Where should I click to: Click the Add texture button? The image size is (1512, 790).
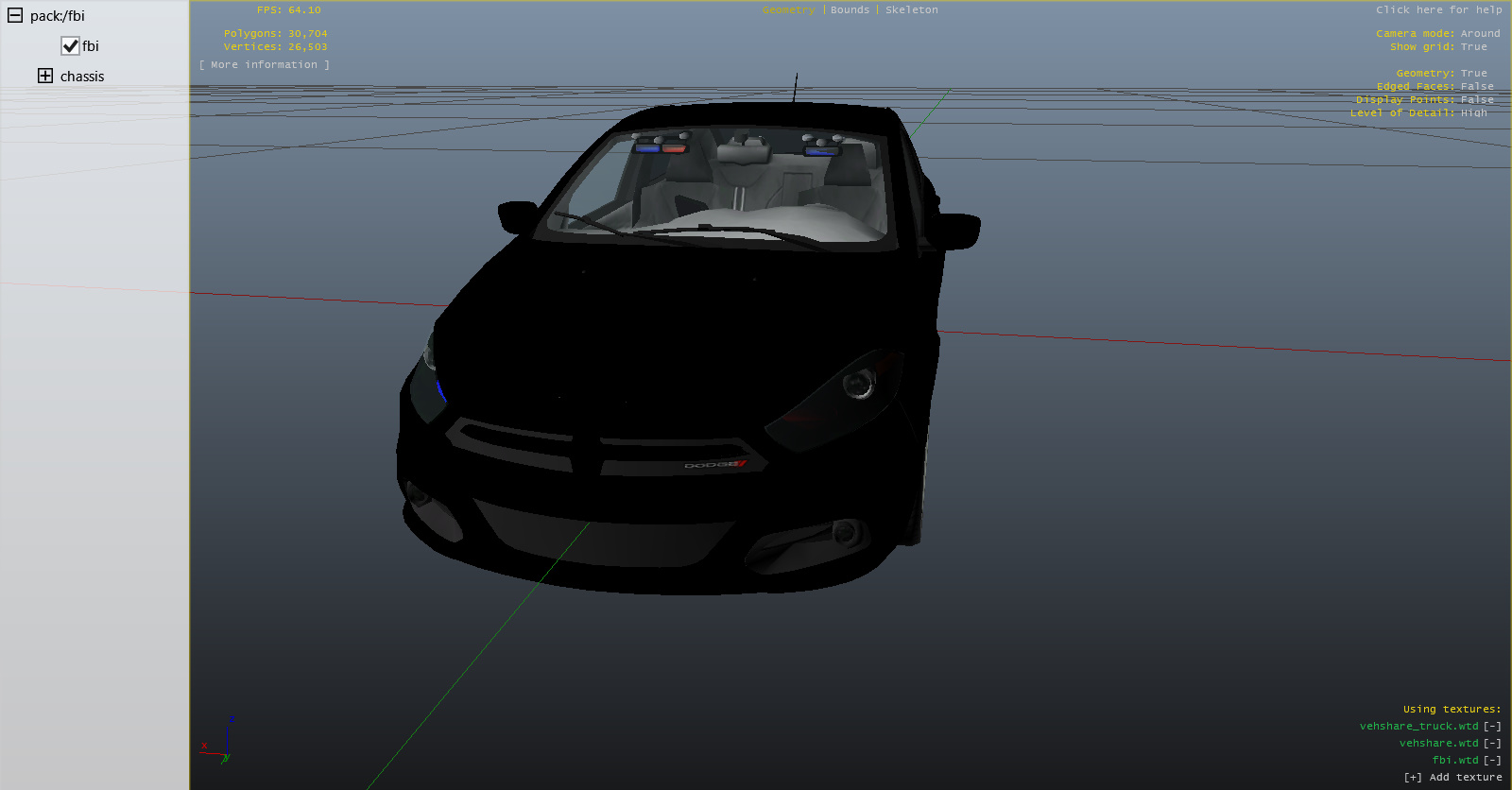coord(1452,778)
